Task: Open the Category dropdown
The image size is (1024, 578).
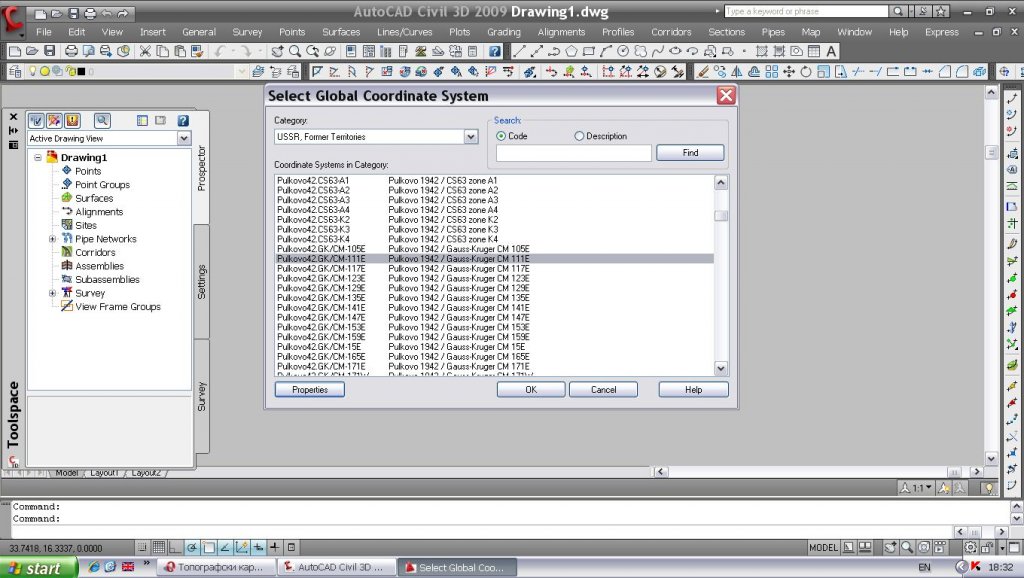Action: coord(470,137)
